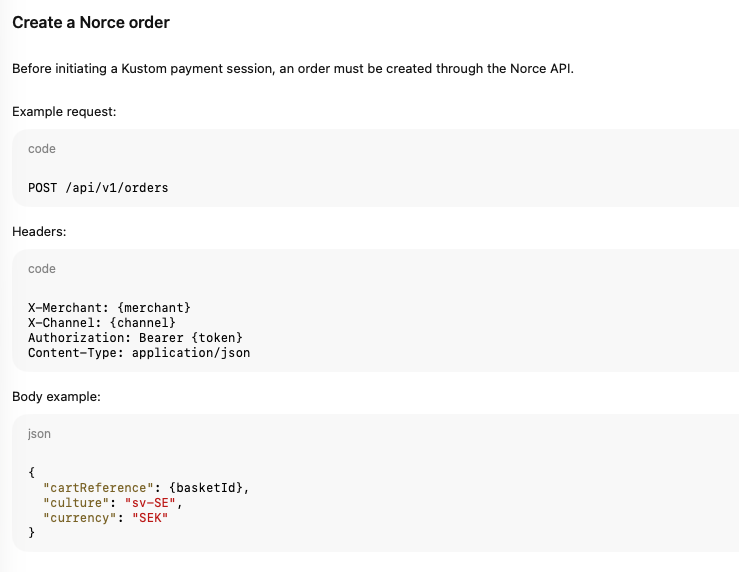This screenshot has width=739, height=572.
Task: Click the "Authorization: Bearer {token}" line
Action: pos(135,337)
